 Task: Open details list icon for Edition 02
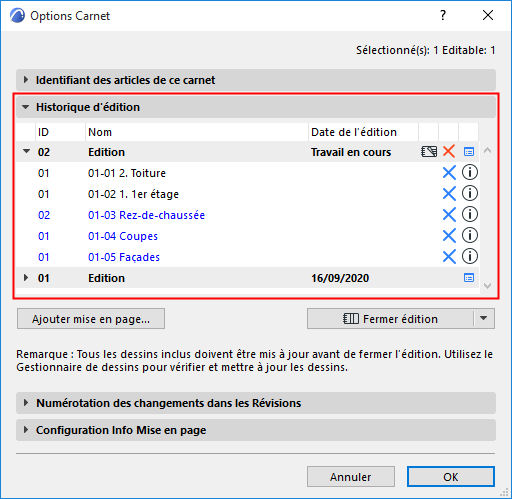[x=469, y=152]
